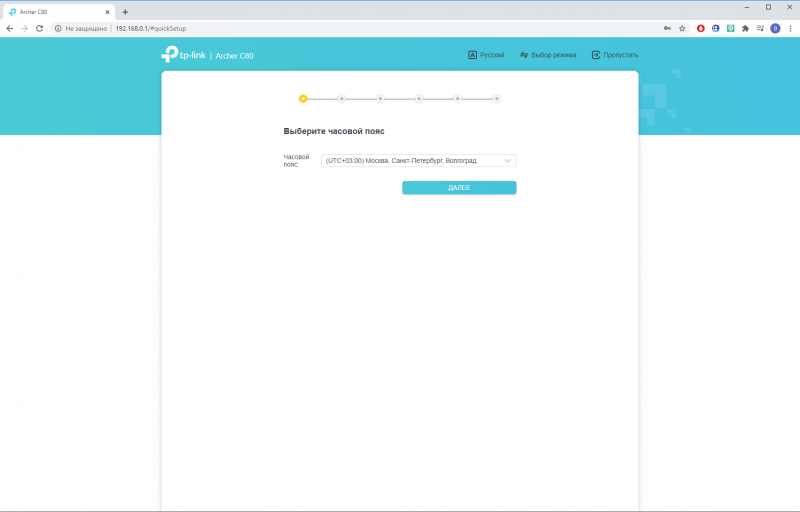Reload the router setup page

(x=39, y=29)
